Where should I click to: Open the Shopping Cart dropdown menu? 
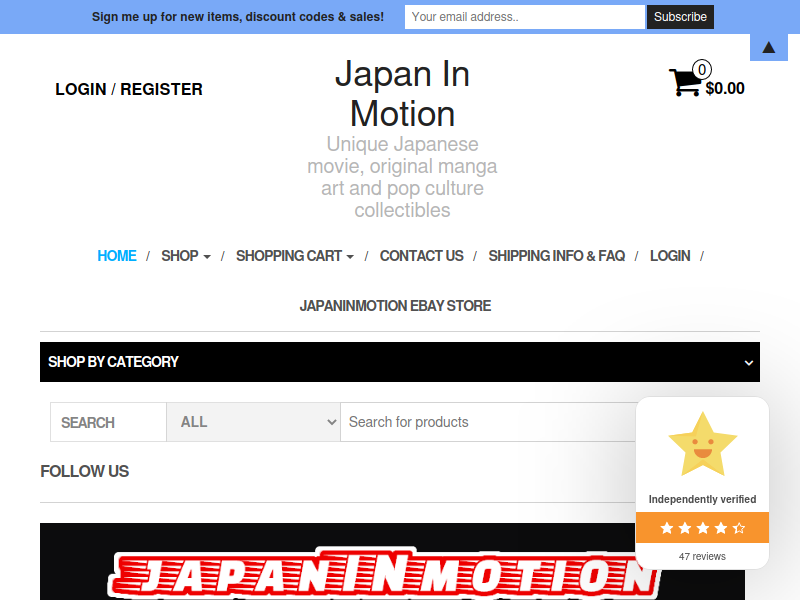pyautogui.click(x=295, y=256)
